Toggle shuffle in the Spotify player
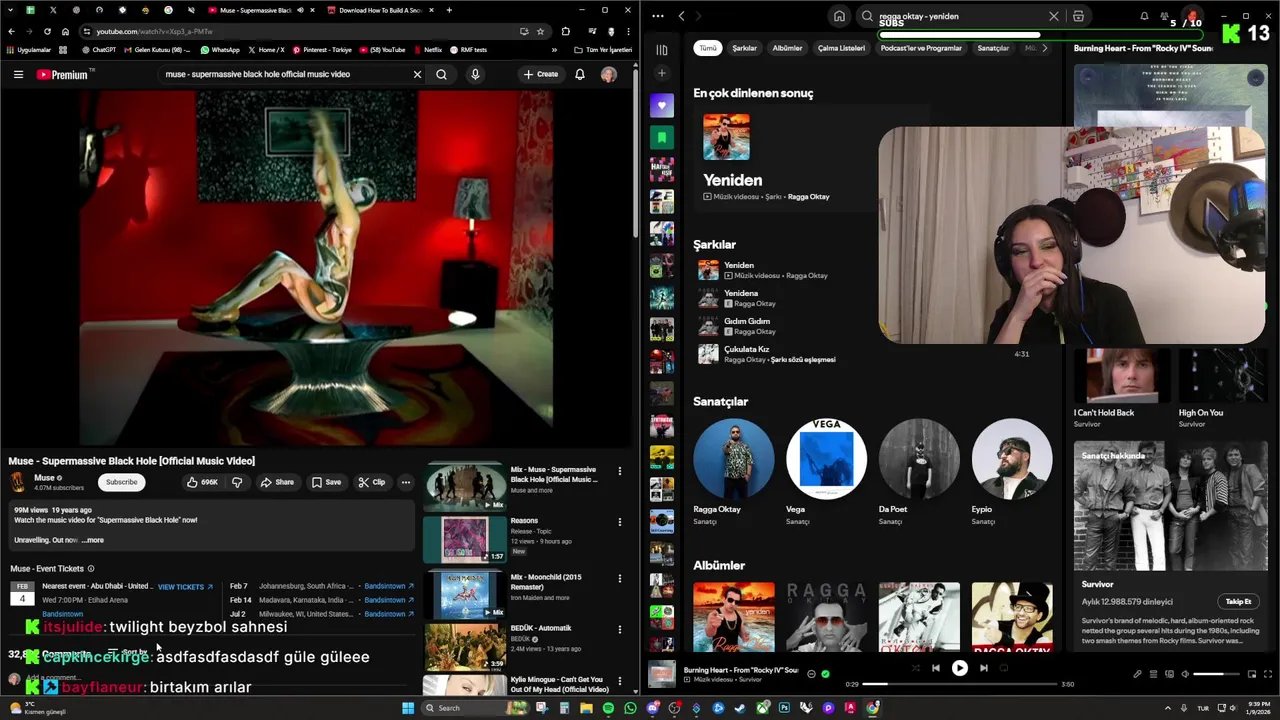This screenshot has width=1280, height=720. pyautogui.click(x=914, y=668)
